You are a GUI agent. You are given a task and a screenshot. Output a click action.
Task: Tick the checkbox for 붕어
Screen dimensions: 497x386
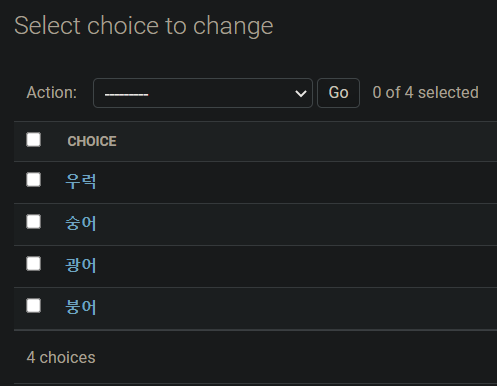(x=33, y=306)
